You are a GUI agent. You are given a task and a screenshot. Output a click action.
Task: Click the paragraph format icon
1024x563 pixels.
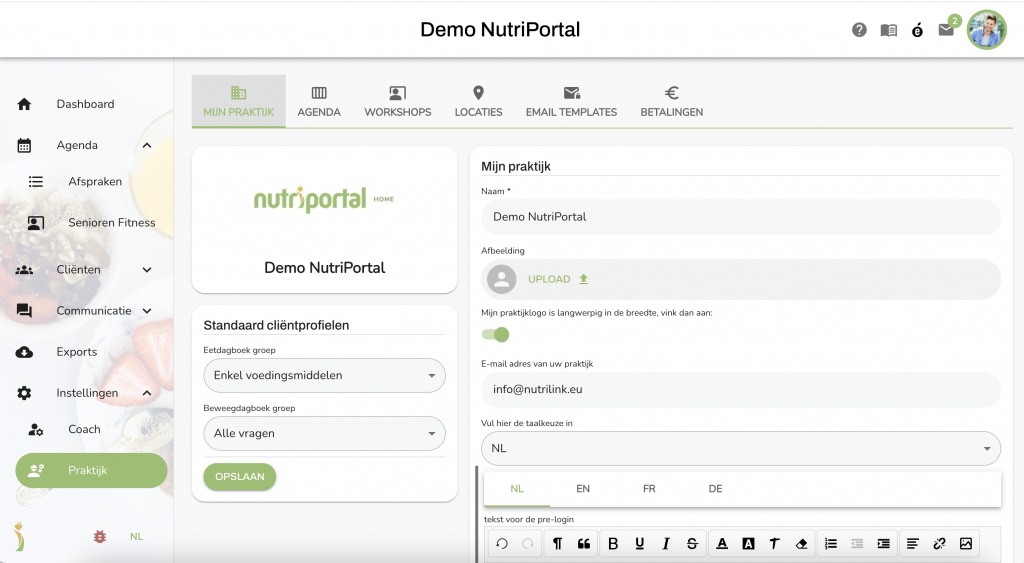(557, 543)
